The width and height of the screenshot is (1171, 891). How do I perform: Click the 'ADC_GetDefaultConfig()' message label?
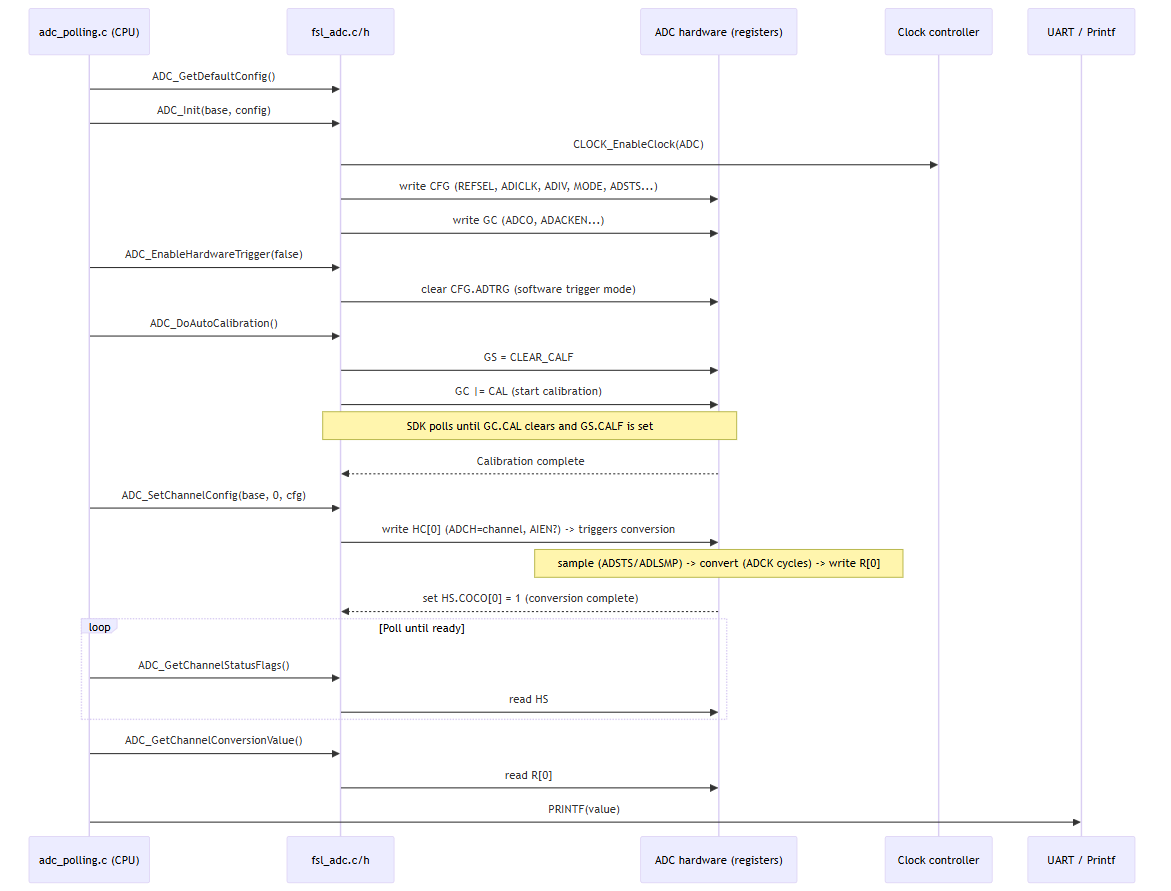214,76
